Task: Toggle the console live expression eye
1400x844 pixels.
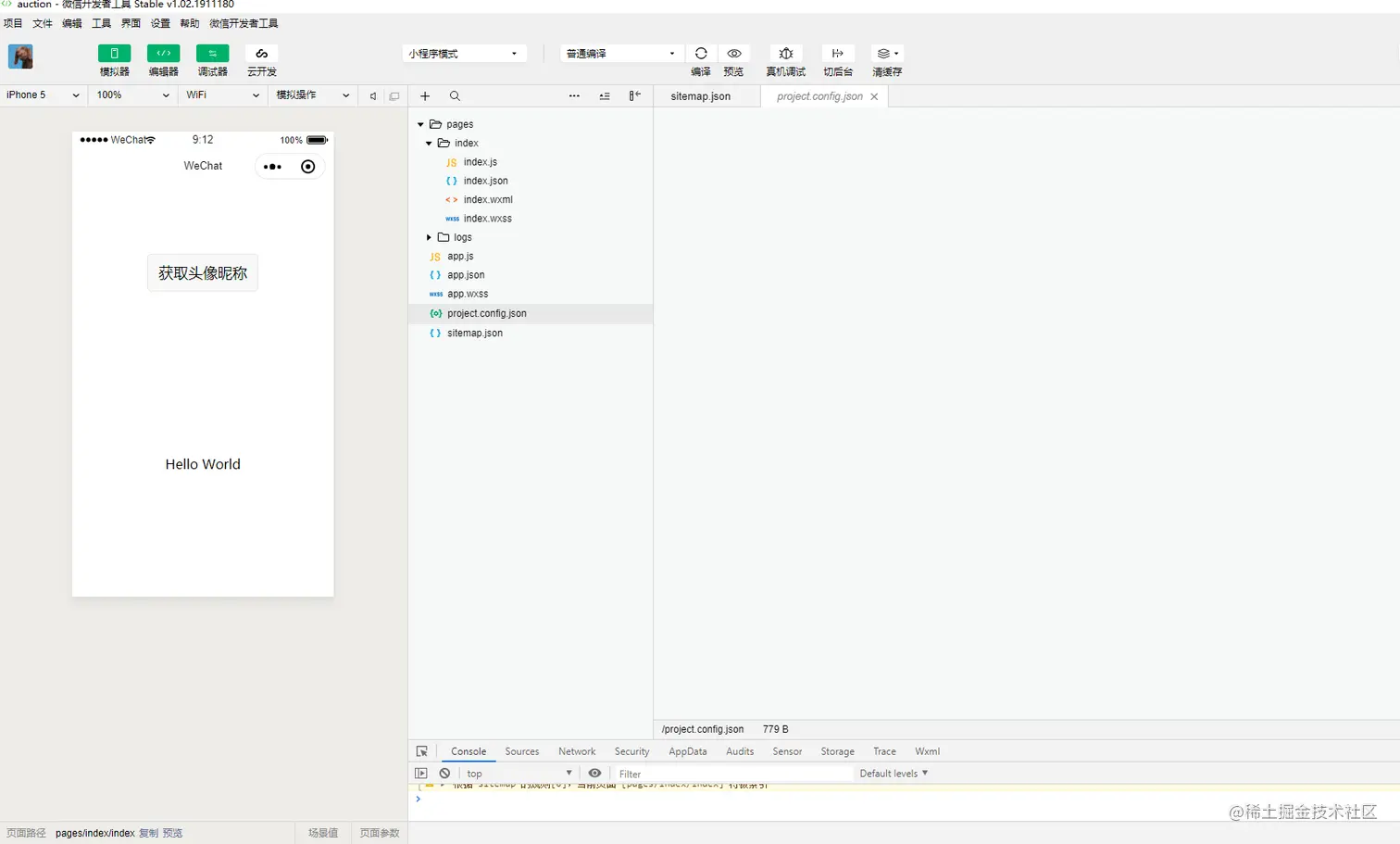Action: point(594,774)
